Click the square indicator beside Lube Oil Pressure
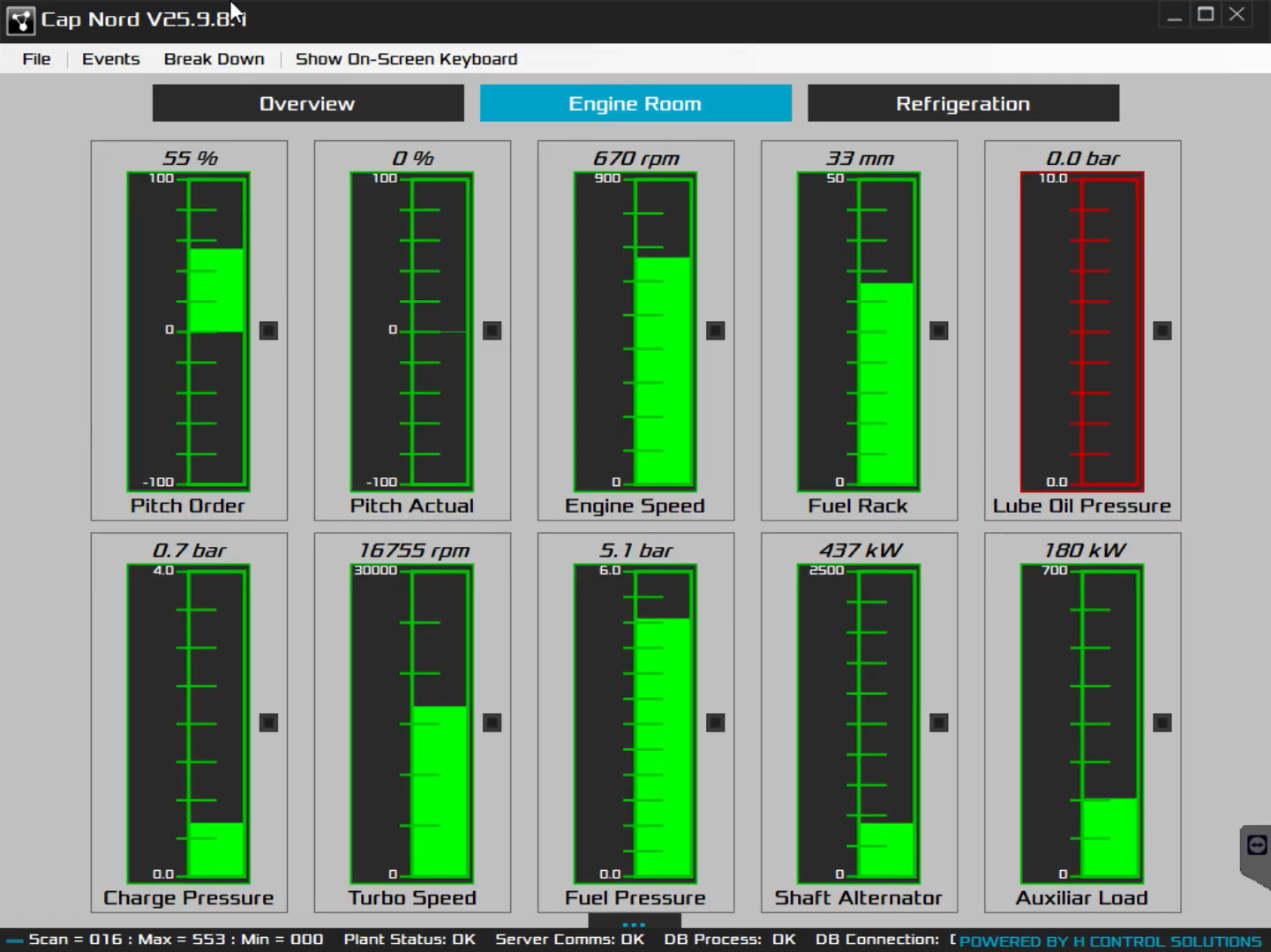 click(x=1162, y=331)
